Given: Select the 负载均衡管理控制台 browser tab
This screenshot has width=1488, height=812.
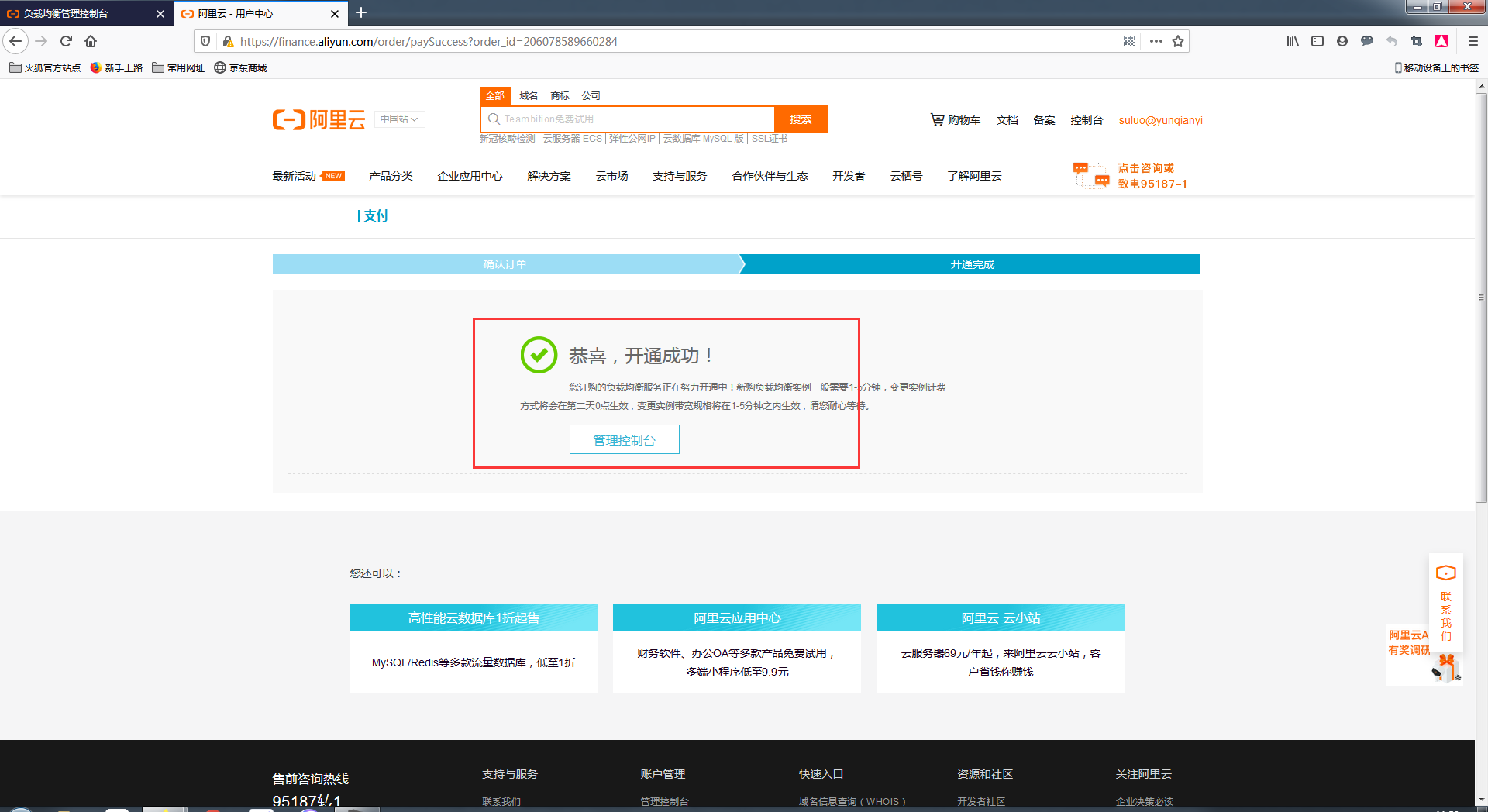Looking at the screenshot, I should coord(77,13).
